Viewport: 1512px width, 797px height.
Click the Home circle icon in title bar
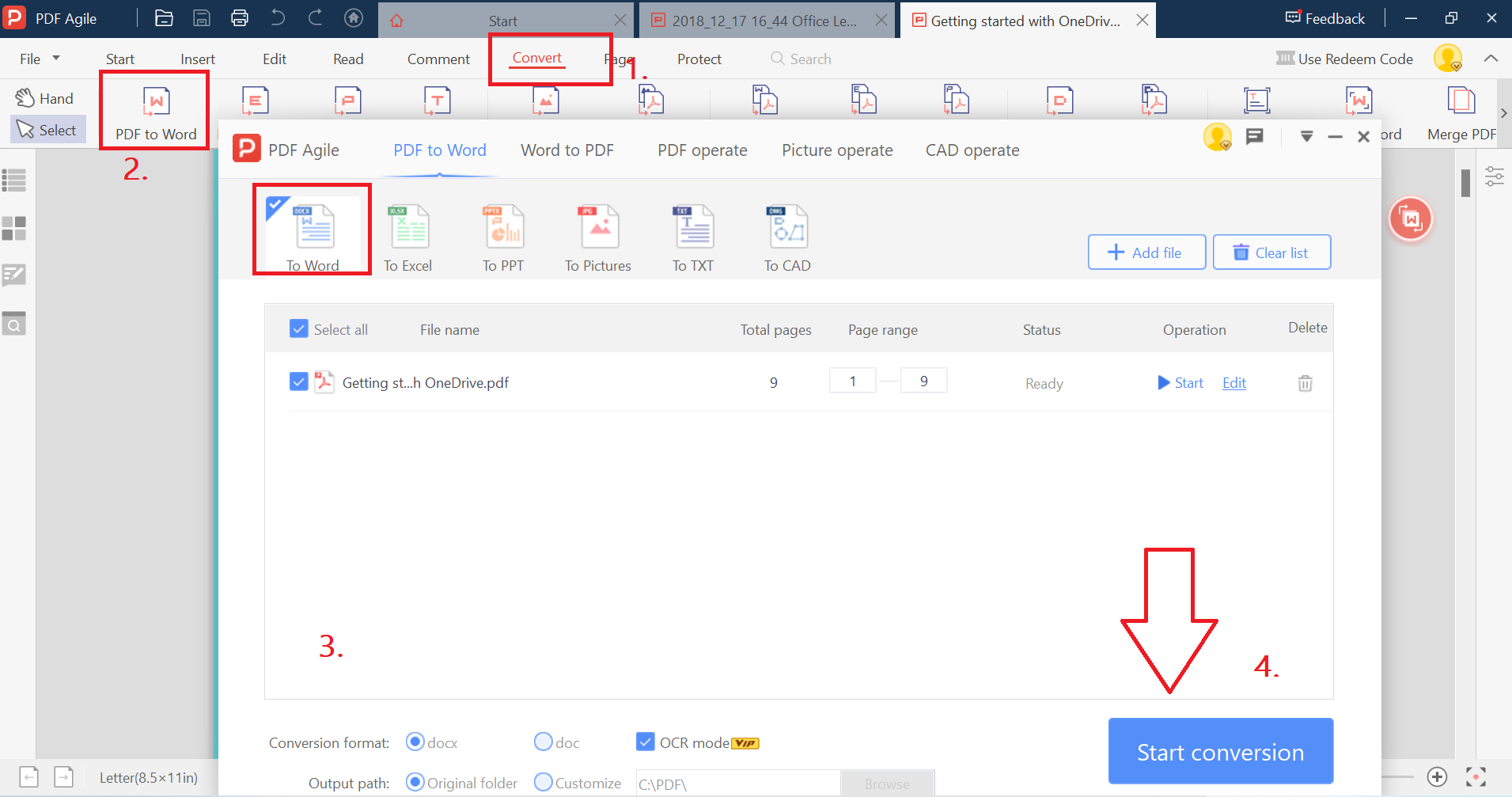click(354, 18)
